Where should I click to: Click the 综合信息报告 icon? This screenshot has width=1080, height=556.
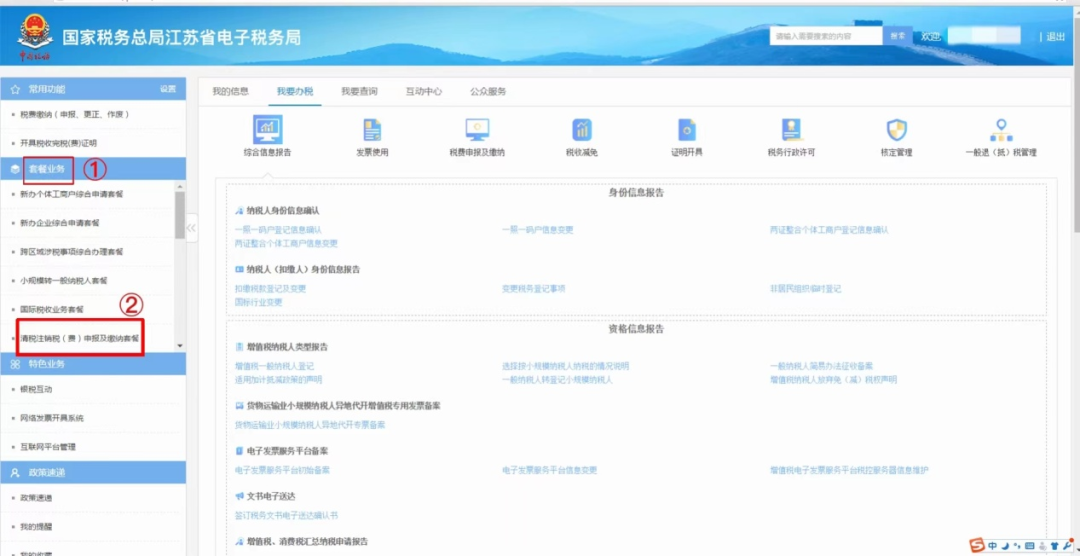[267, 130]
